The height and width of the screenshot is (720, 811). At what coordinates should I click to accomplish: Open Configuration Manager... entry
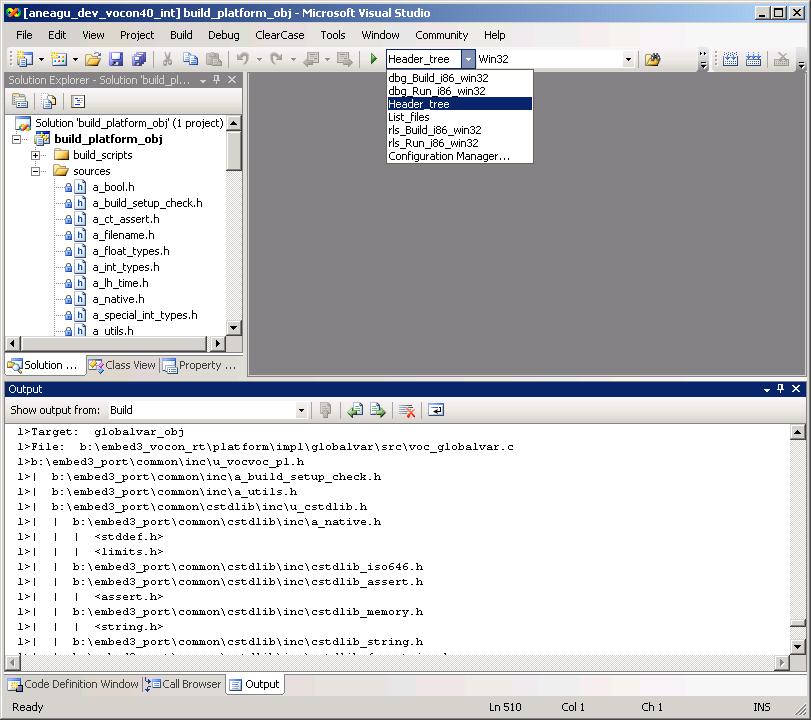point(460,156)
